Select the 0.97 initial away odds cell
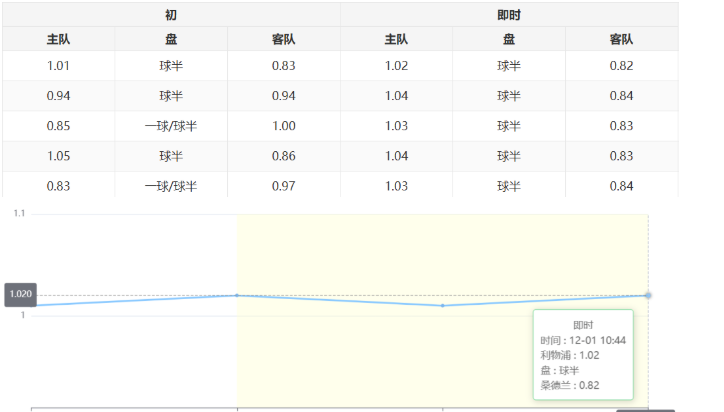The width and height of the screenshot is (724, 412). (284, 186)
